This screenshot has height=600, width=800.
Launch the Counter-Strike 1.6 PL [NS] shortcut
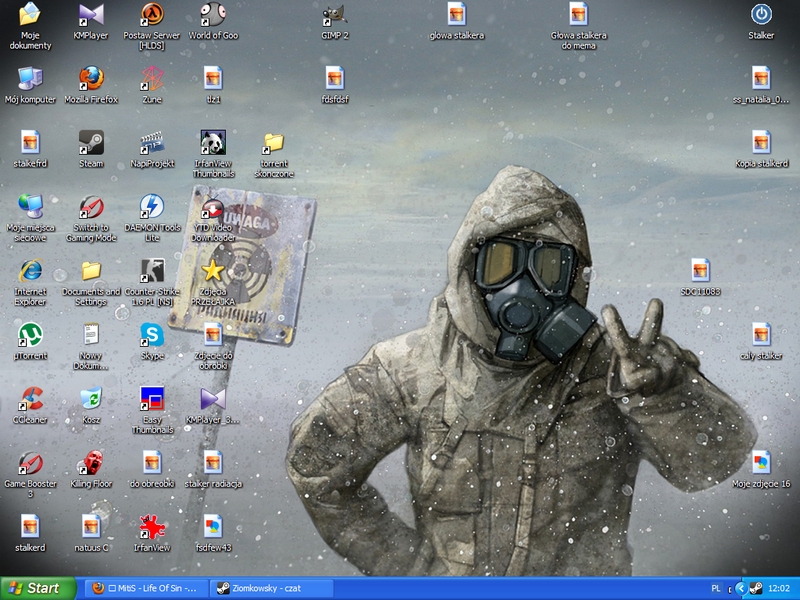point(152,270)
